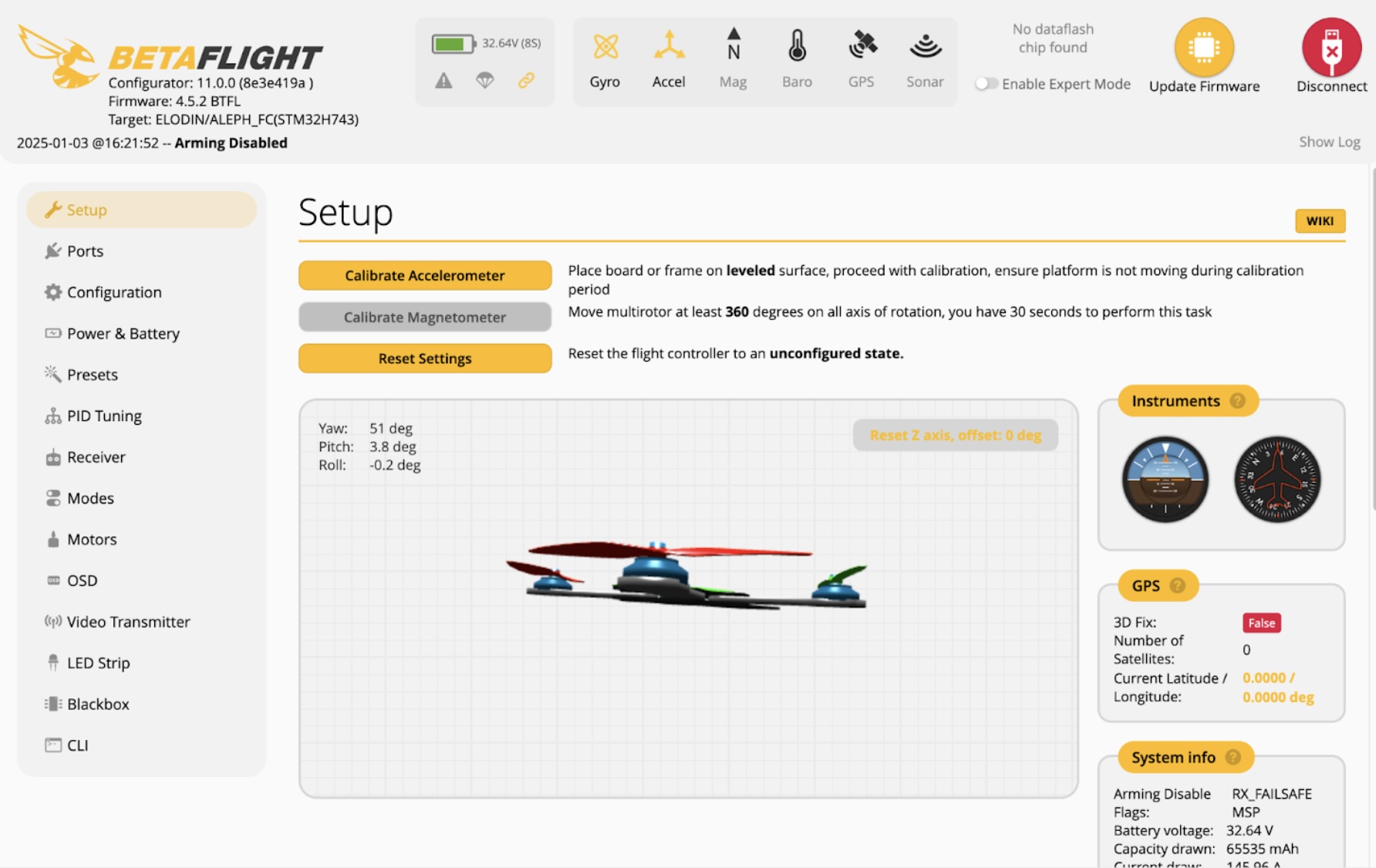This screenshot has width=1376, height=868.
Task: Open the Receiver tab
Action: (x=142, y=457)
